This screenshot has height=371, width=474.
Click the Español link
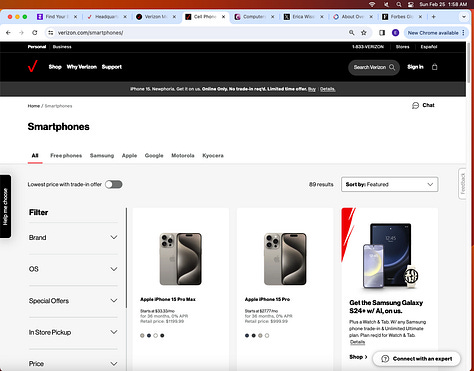(429, 47)
